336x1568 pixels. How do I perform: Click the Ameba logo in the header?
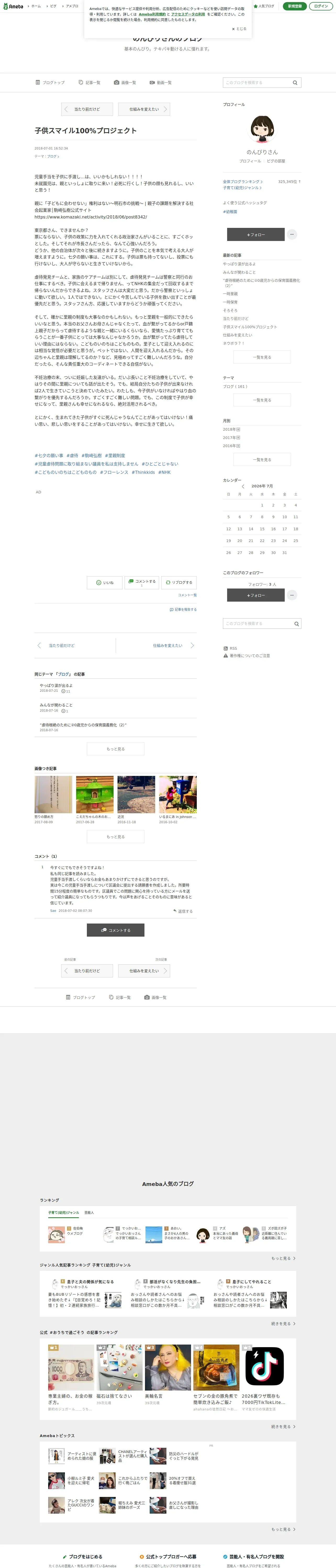(x=13, y=6)
